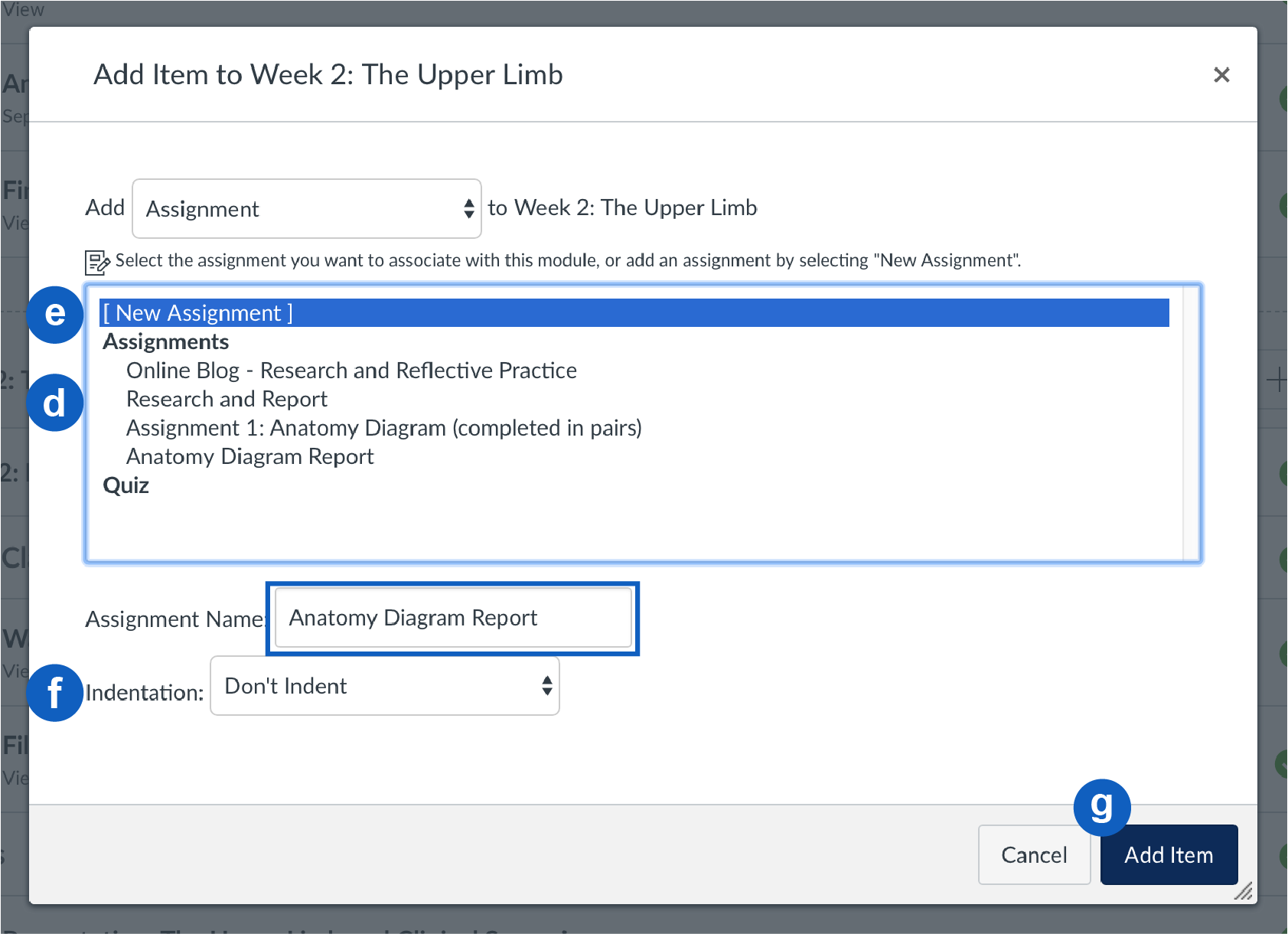Click the blue circle marker labeled f

pos(55,693)
